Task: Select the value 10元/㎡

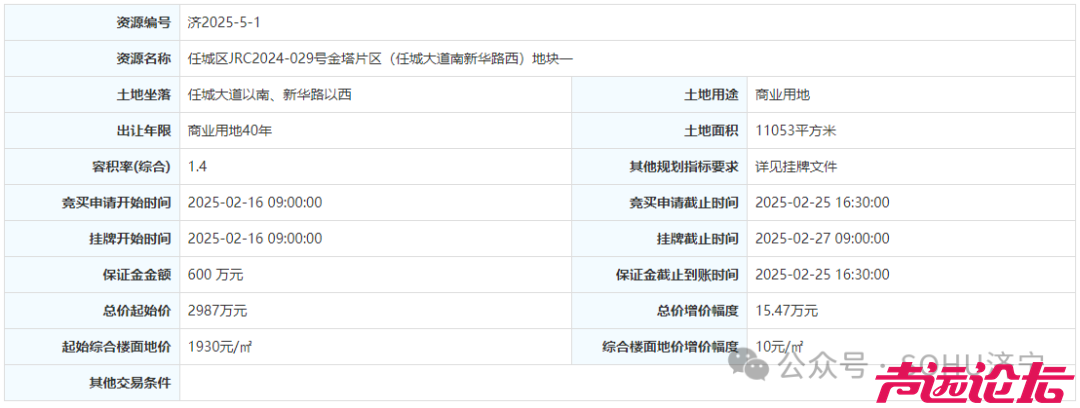Action: (779, 347)
